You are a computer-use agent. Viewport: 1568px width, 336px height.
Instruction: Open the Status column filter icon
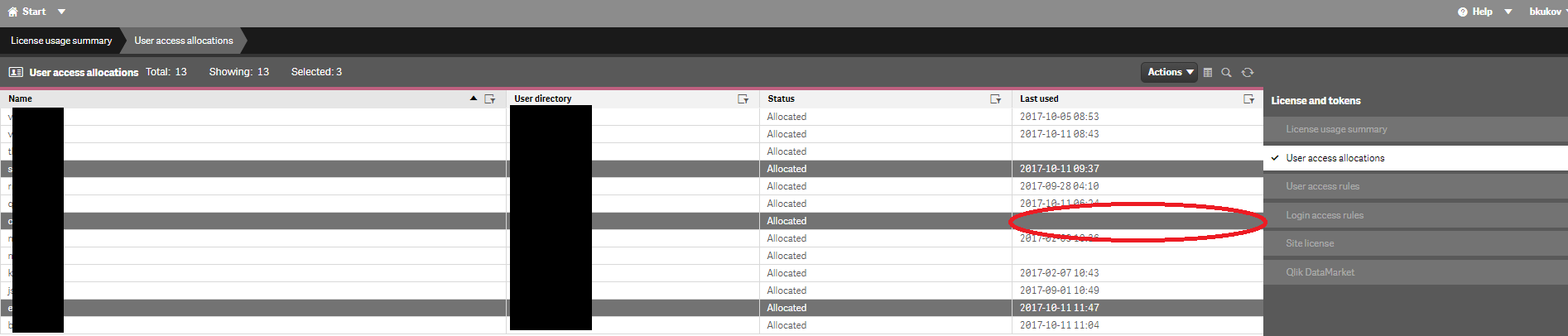(x=996, y=98)
